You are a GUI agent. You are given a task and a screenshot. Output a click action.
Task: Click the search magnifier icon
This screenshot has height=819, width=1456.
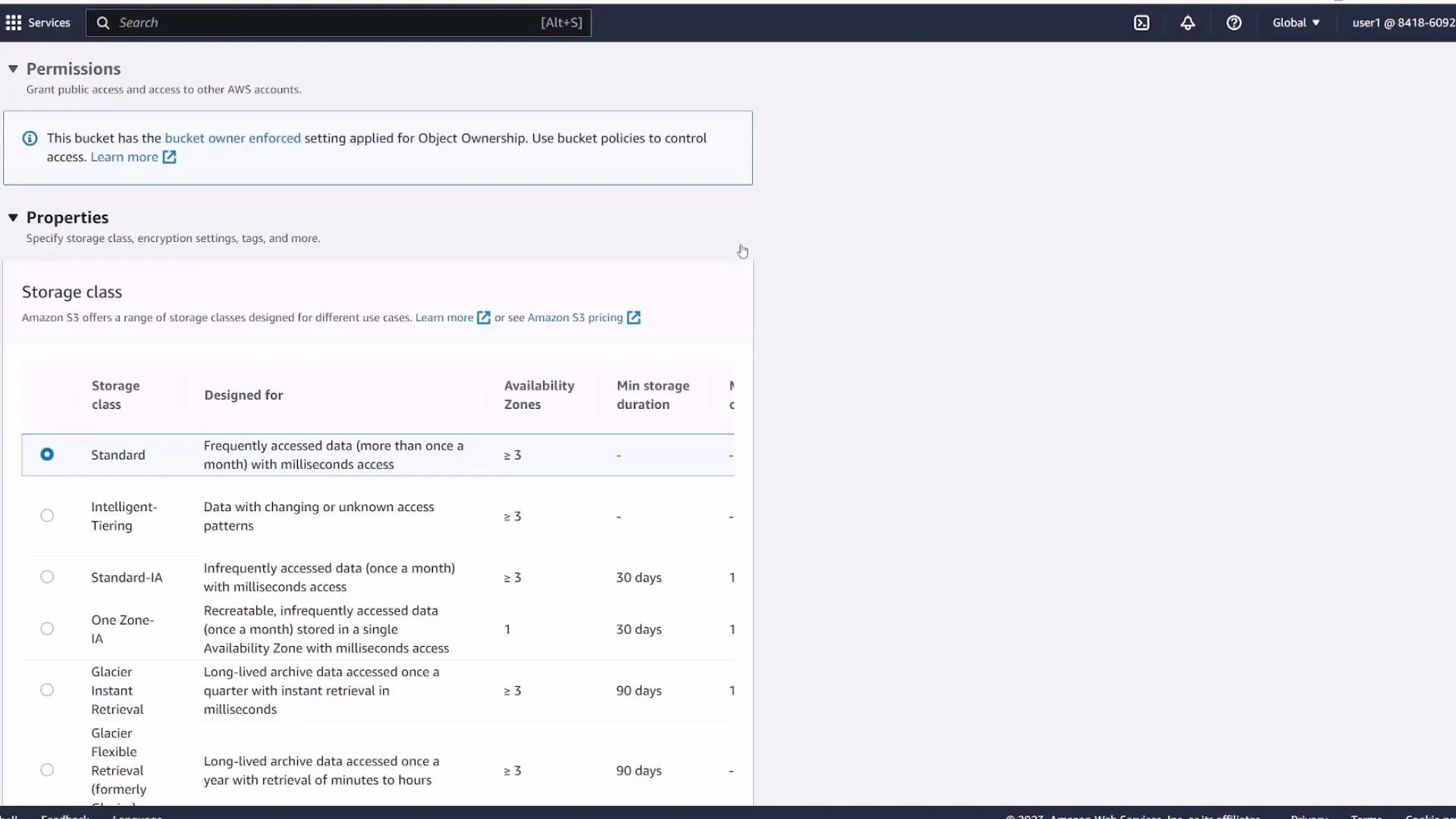point(103,23)
